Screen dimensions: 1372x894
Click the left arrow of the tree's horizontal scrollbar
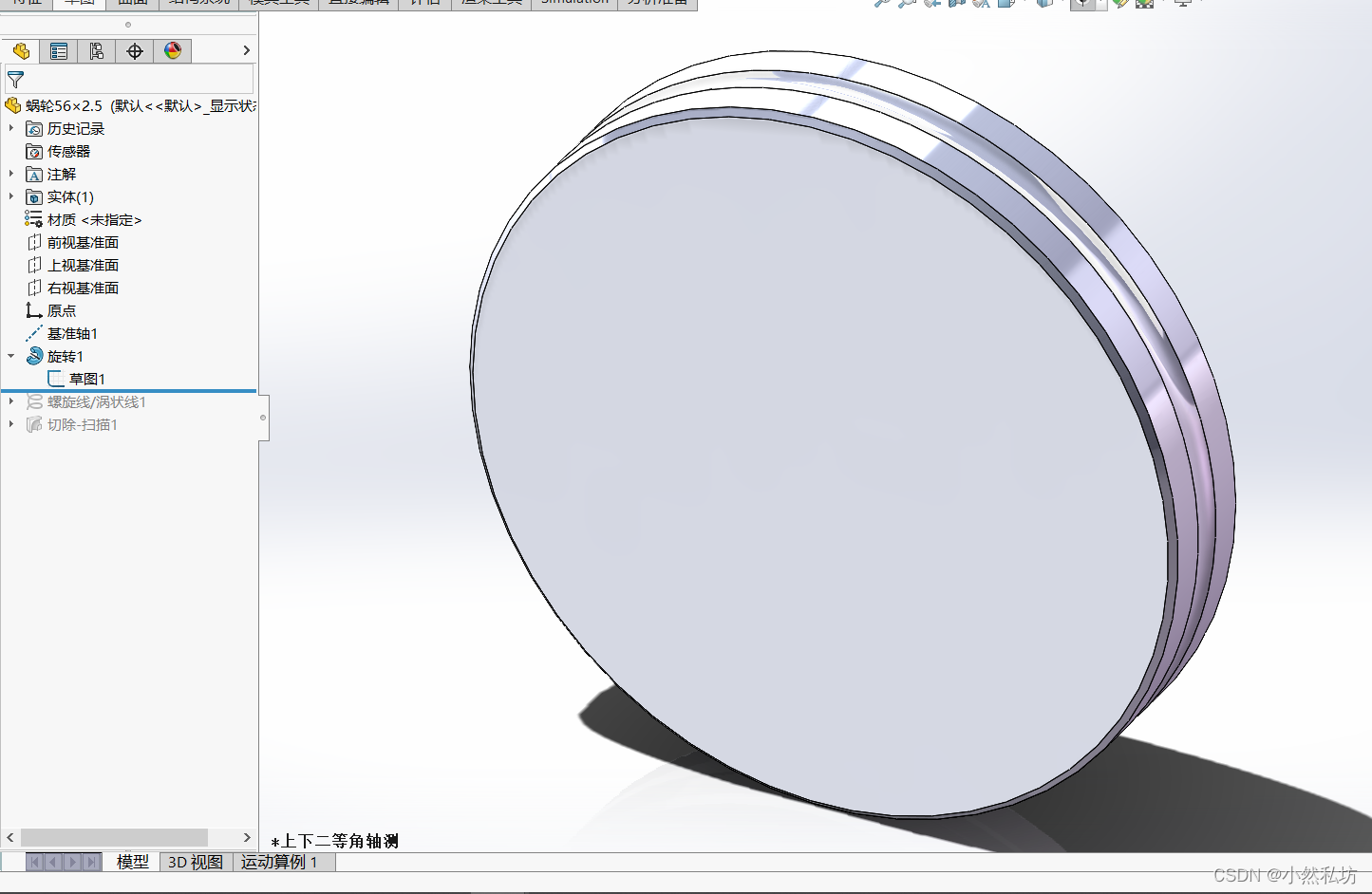point(10,837)
